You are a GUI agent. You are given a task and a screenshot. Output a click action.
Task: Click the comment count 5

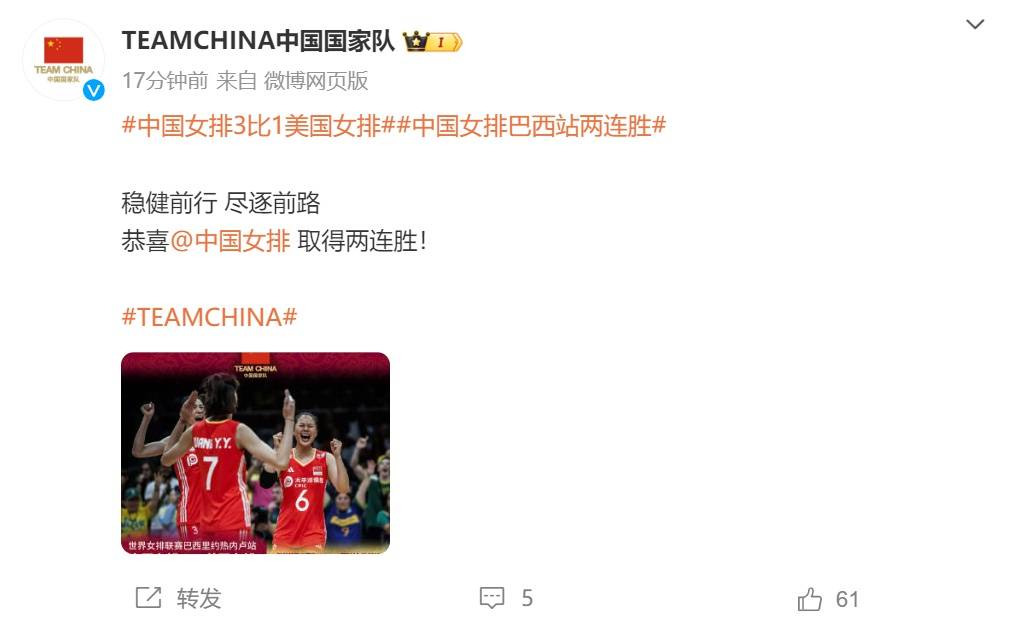[x=527, y=599]
